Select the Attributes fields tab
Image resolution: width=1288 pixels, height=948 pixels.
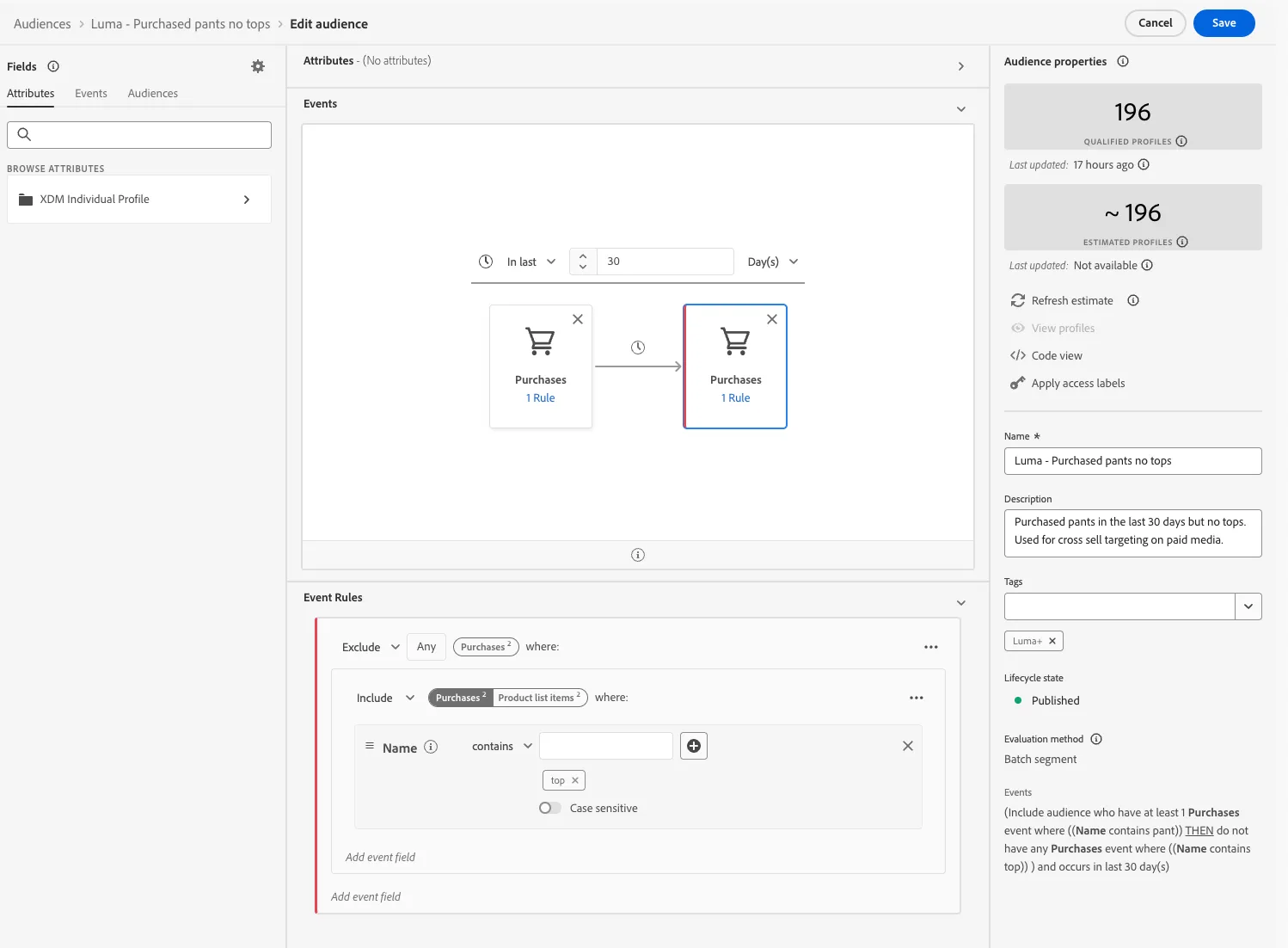31,93
